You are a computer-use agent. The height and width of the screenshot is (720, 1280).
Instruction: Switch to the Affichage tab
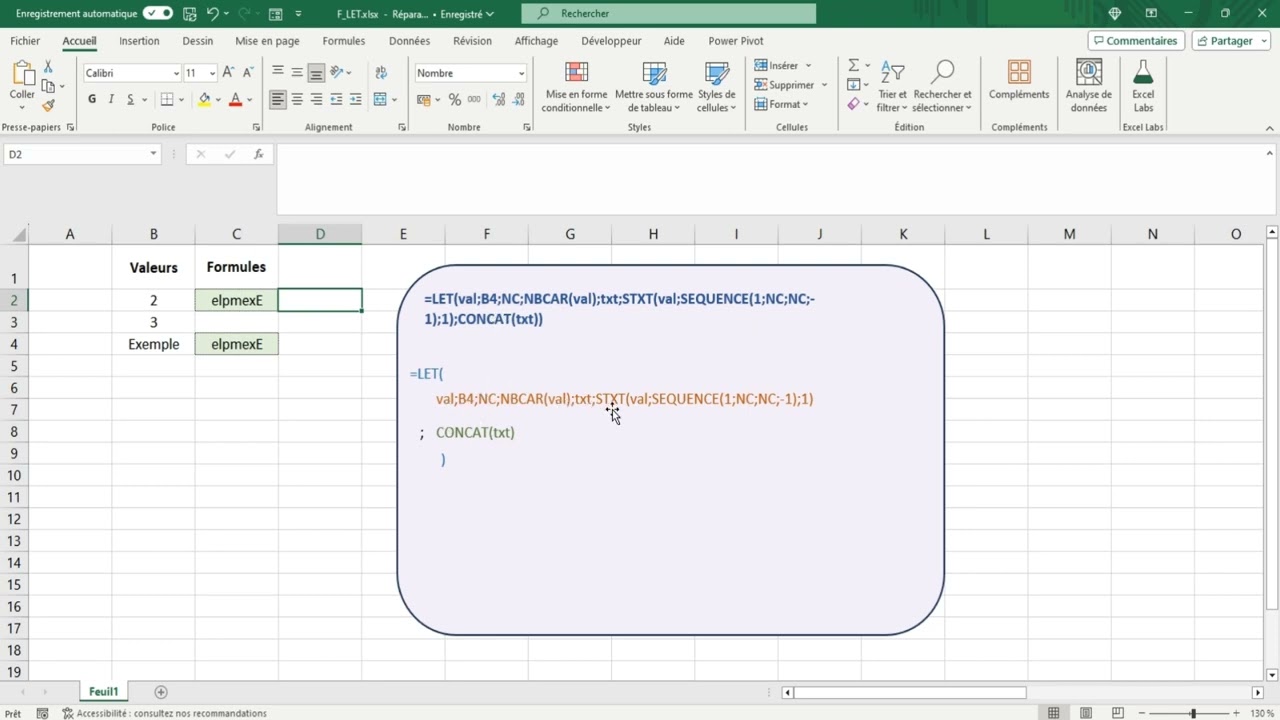click(536, 41)
